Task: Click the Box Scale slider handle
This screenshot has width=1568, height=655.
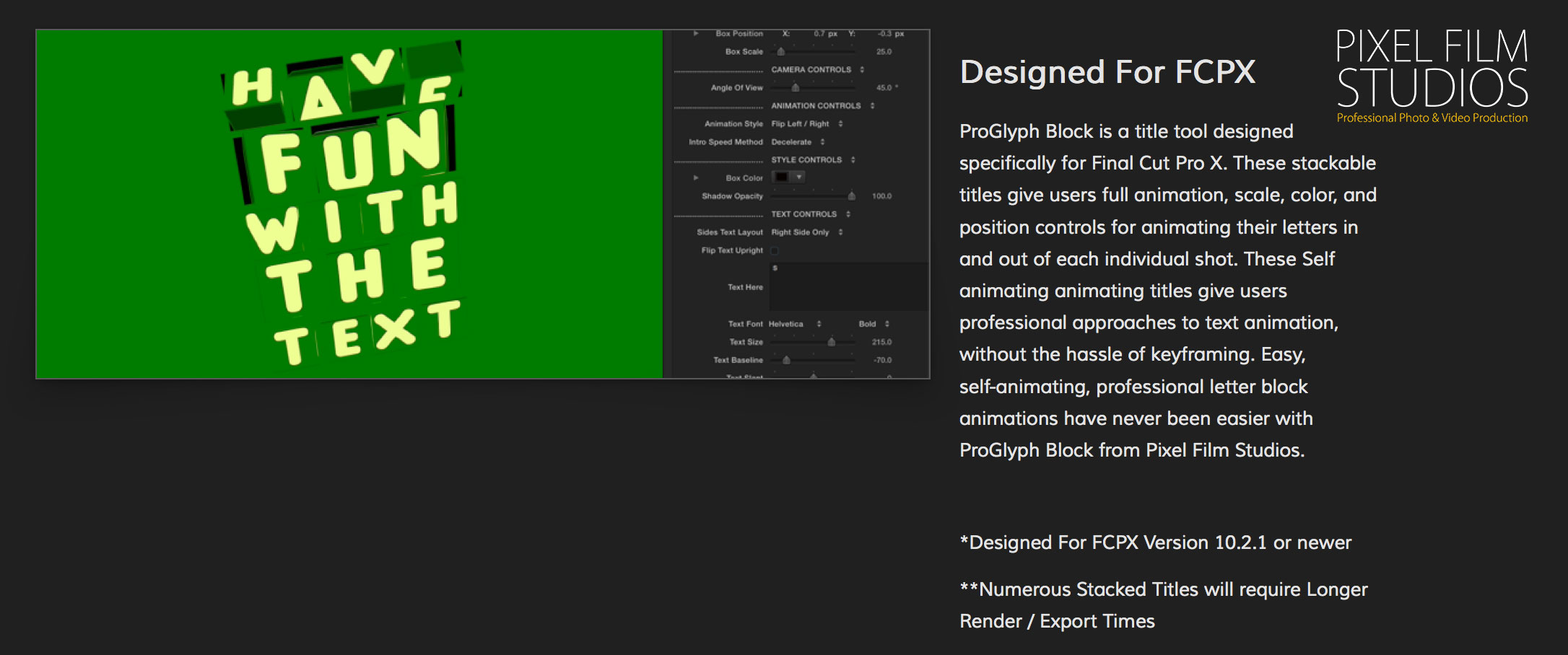Action: 780,51
